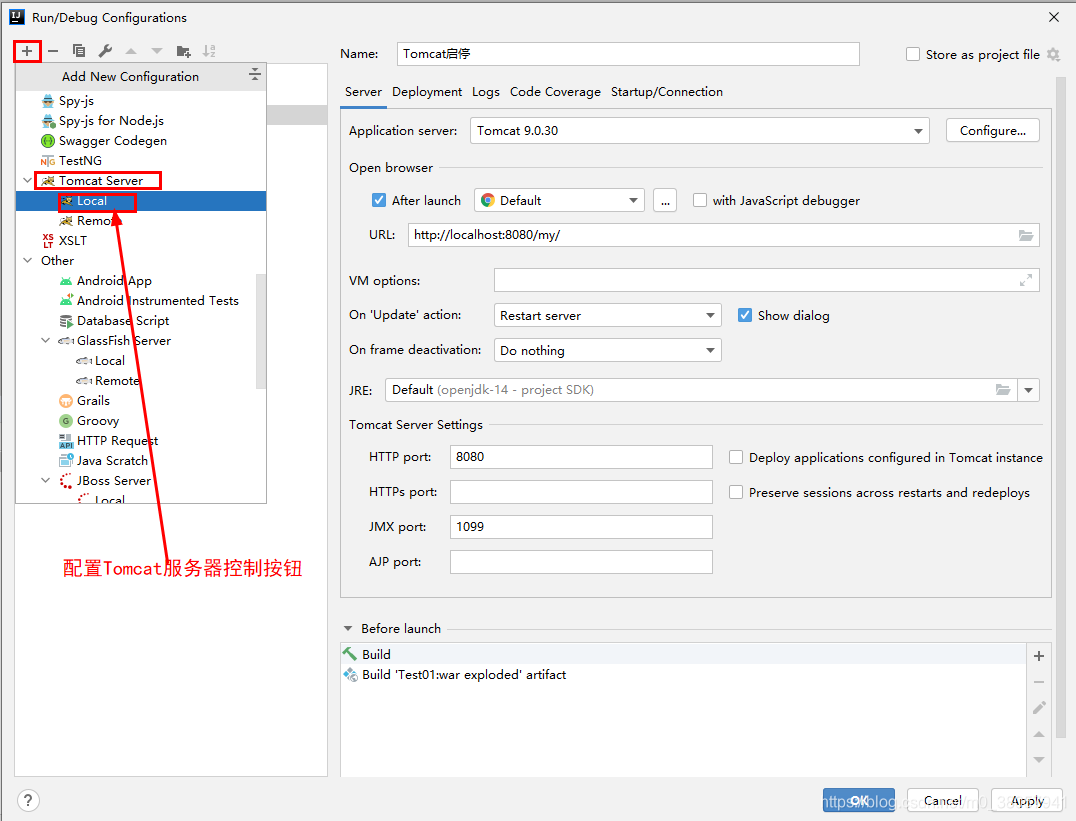Image resolution: width=1076 pixels, height=821 pixels.
Task: Click the Copy Configuration icon
Action: [79, 51]
